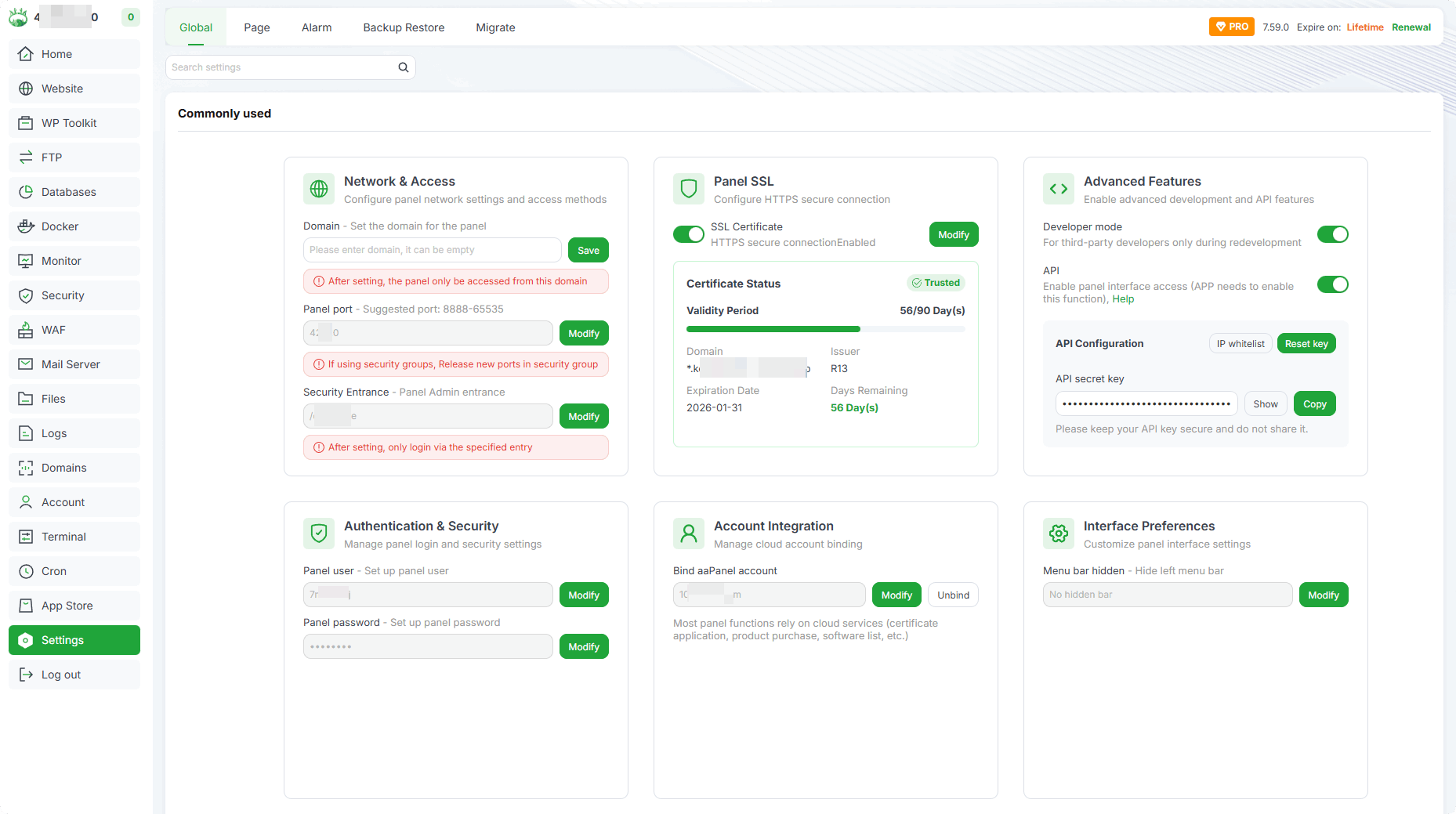Toggle the API access switch
1456x814 pixels.
pyautogui.click(x=1332, y=284)
